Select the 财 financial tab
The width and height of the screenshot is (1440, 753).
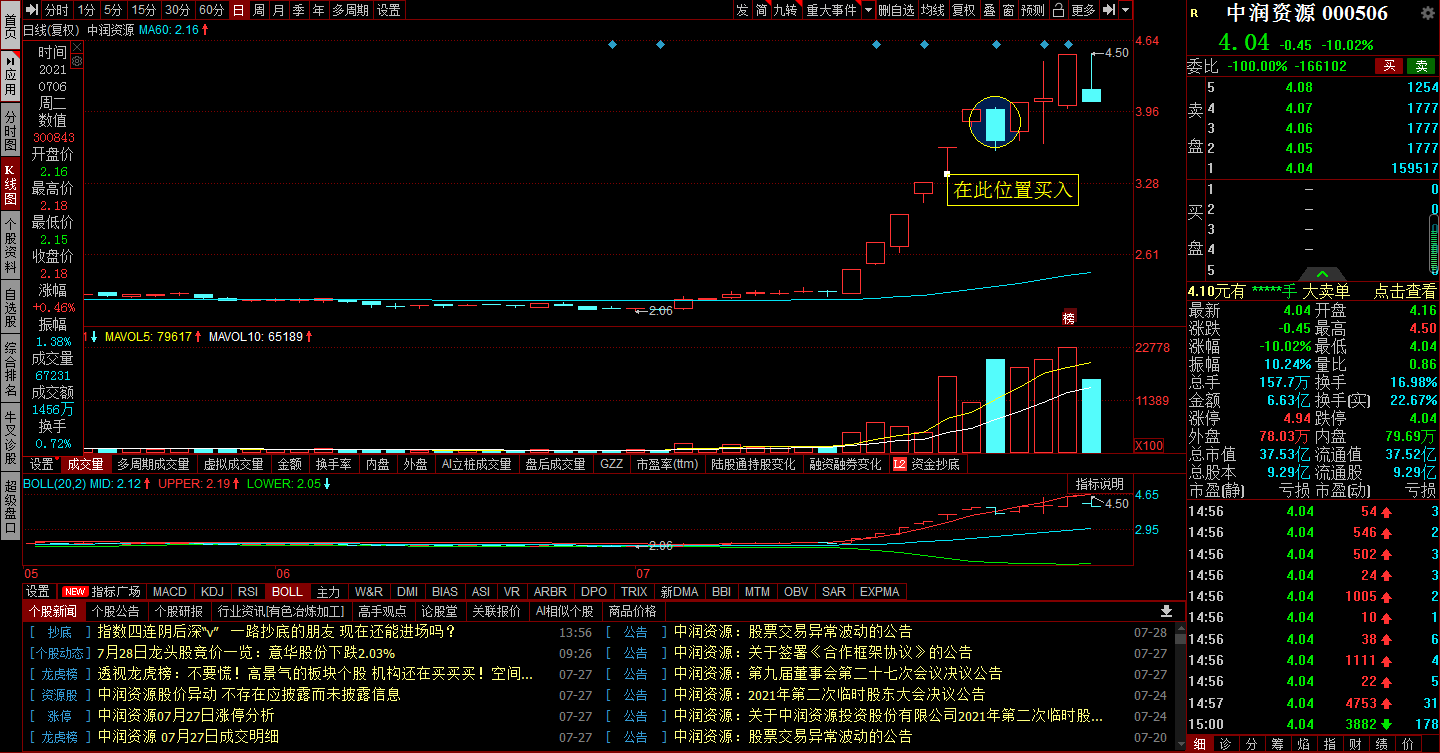[1356, 744]
